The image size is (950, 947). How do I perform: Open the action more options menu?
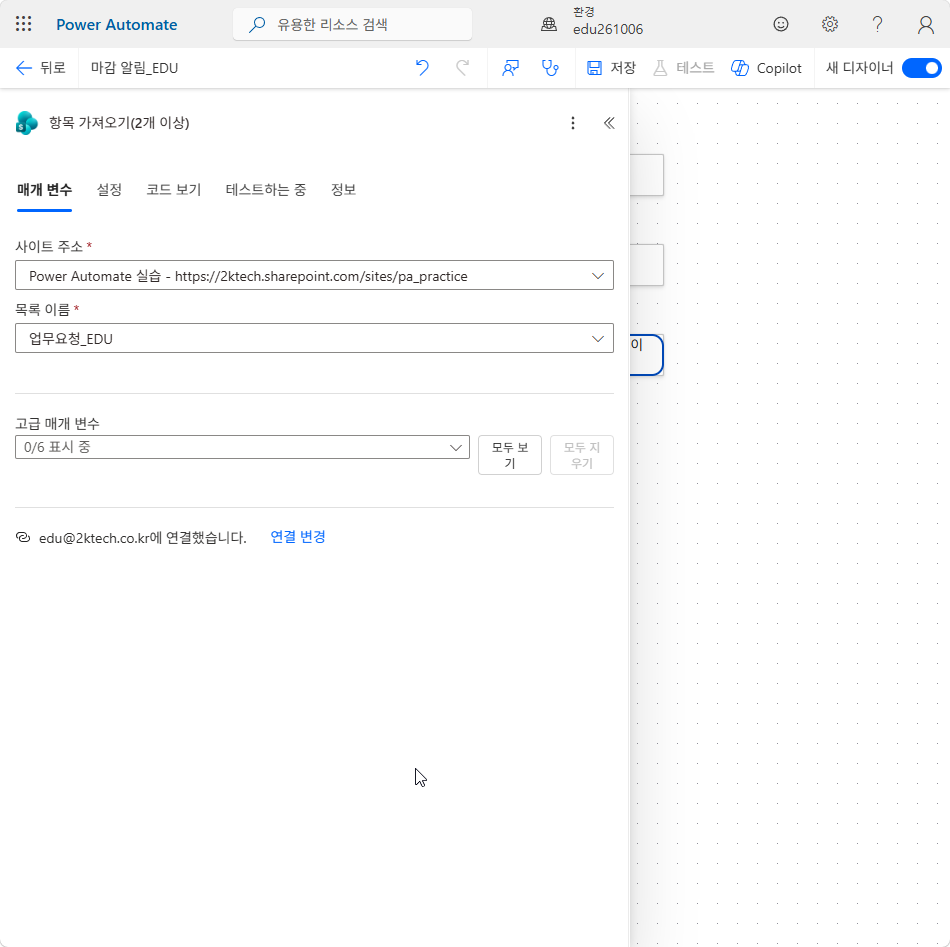click(573, 123)
